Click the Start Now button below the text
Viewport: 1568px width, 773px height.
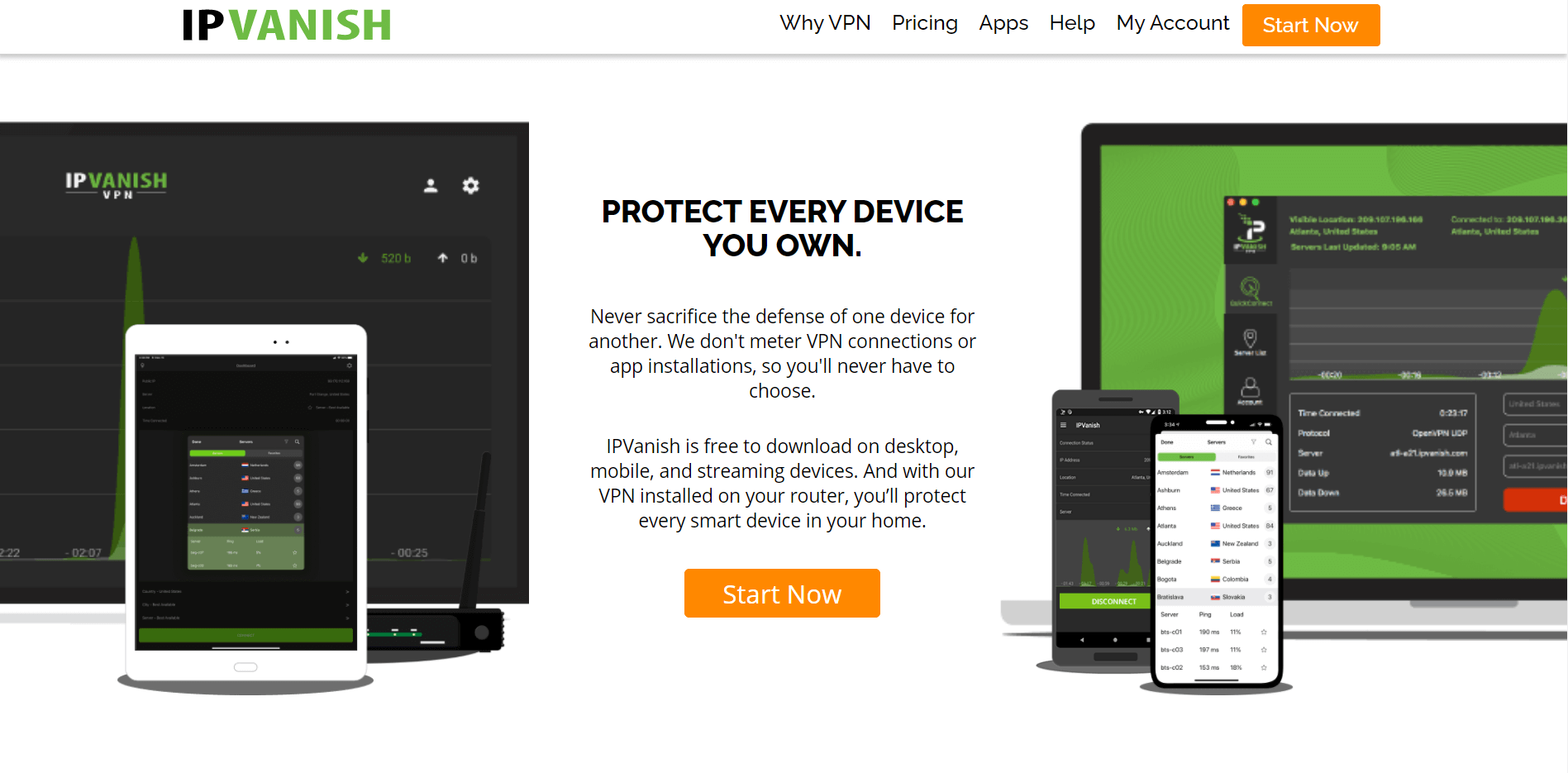click(x=782, y=594)
